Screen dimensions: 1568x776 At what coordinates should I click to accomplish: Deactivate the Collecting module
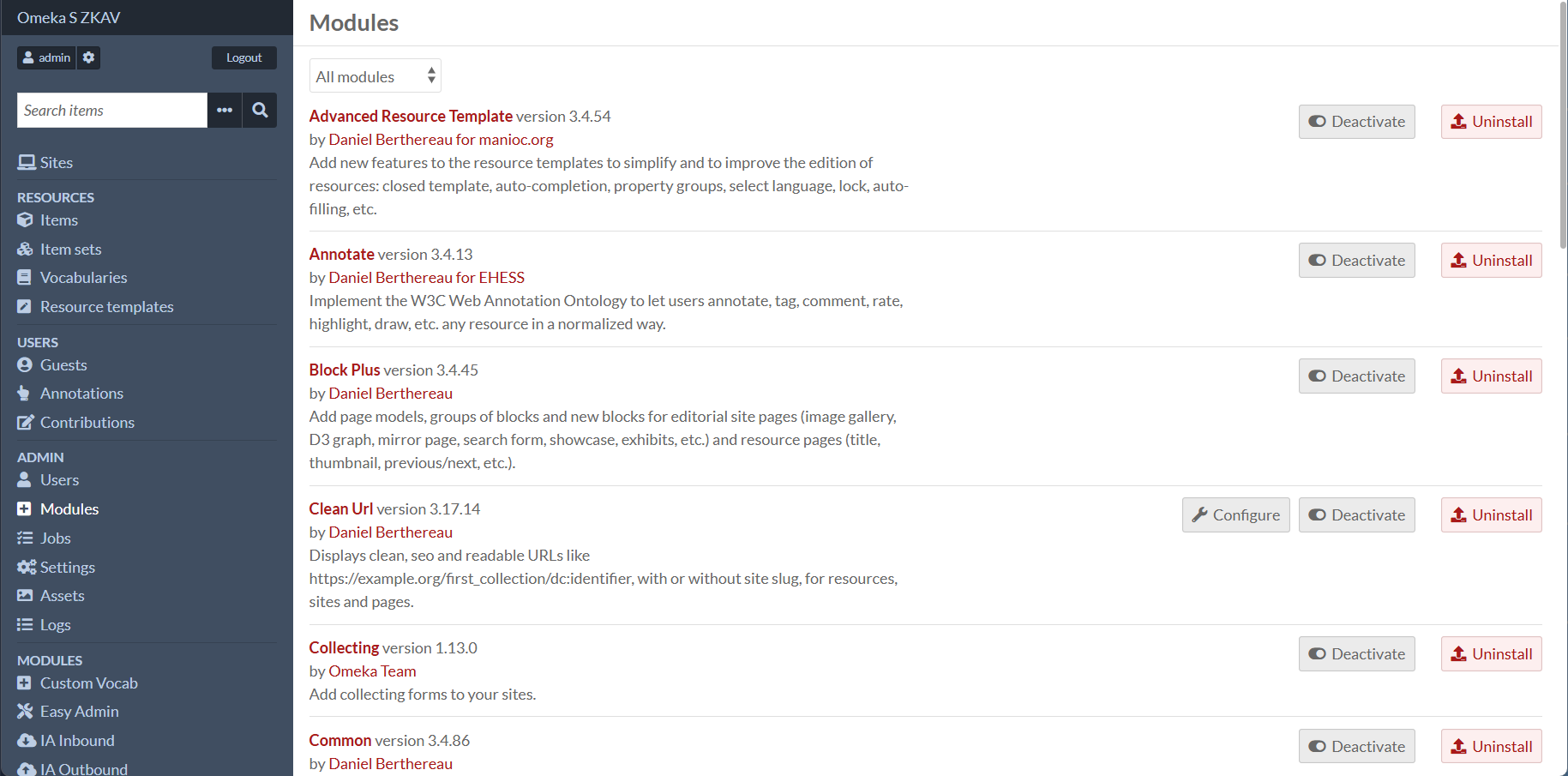1356,654
